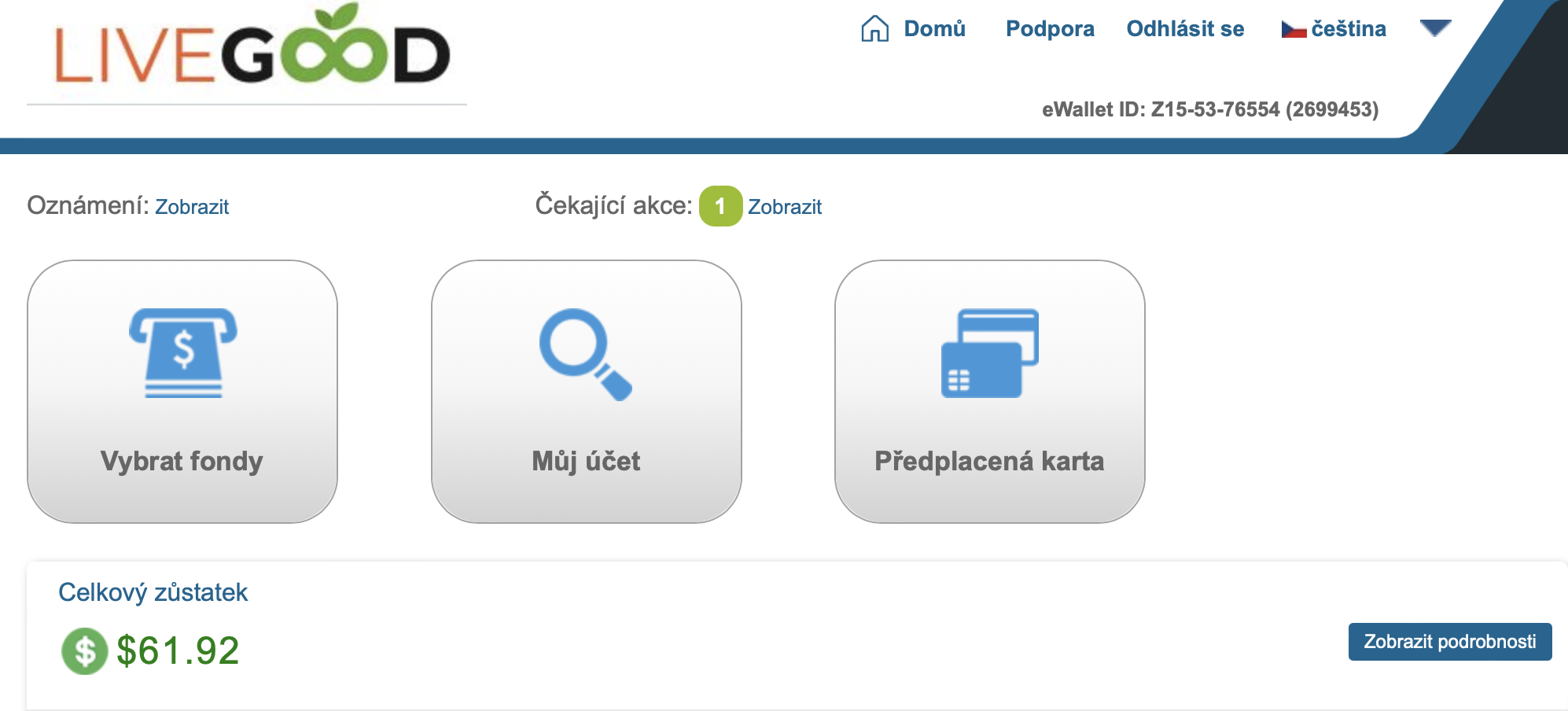Screen dimensions: 1568x711
Task: Click the magnifying glass account icon
Action: (x=586, y=354)
